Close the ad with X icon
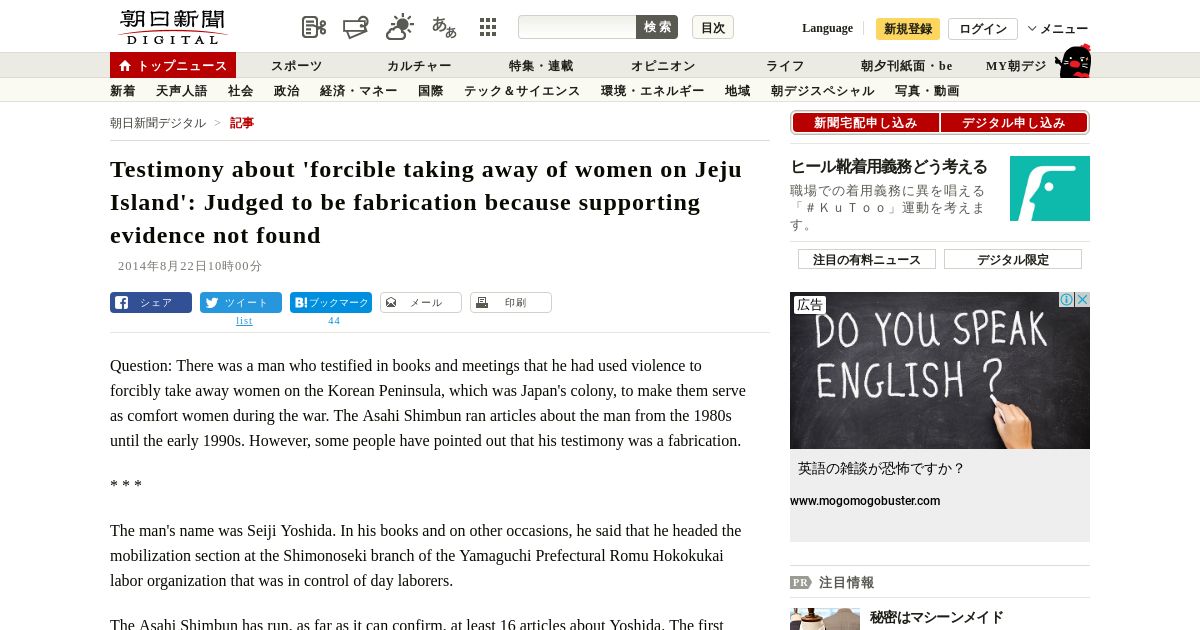 pyautogui.click(x=1082, y=300)
